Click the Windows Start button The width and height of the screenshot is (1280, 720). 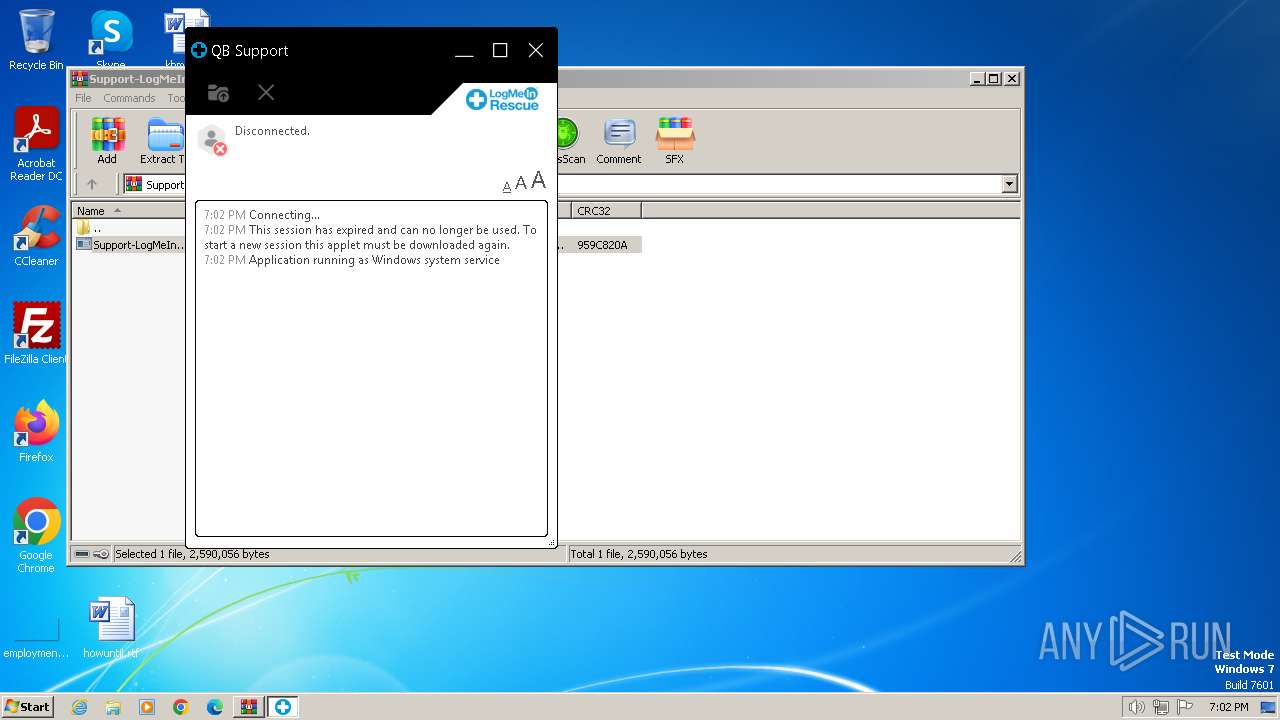(27, 706)
